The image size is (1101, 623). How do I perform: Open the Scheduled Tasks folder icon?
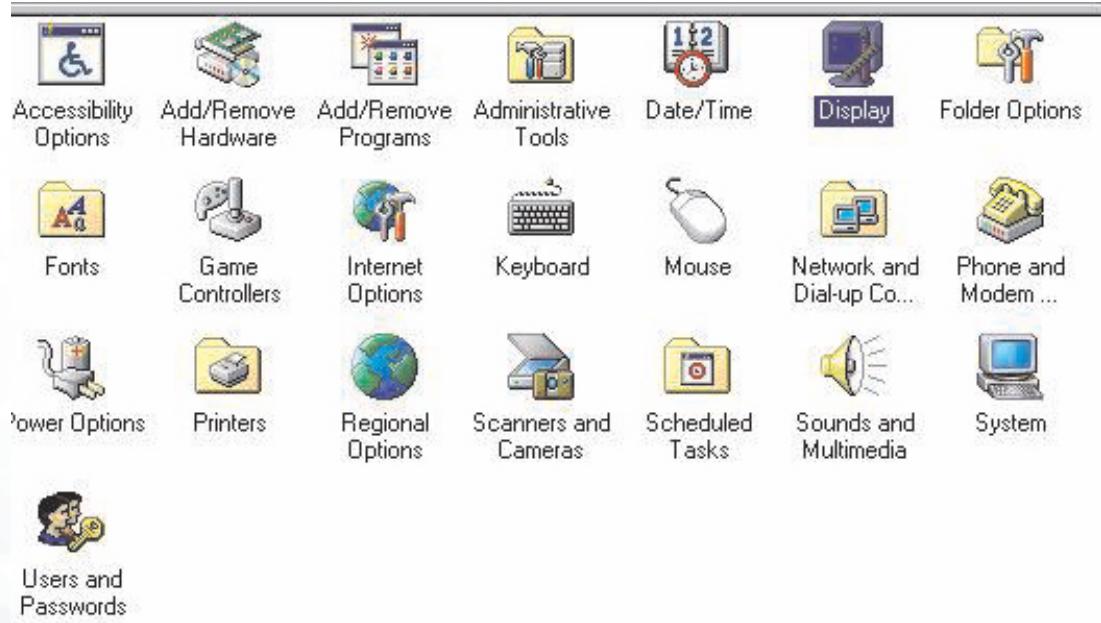coord(697,367)
